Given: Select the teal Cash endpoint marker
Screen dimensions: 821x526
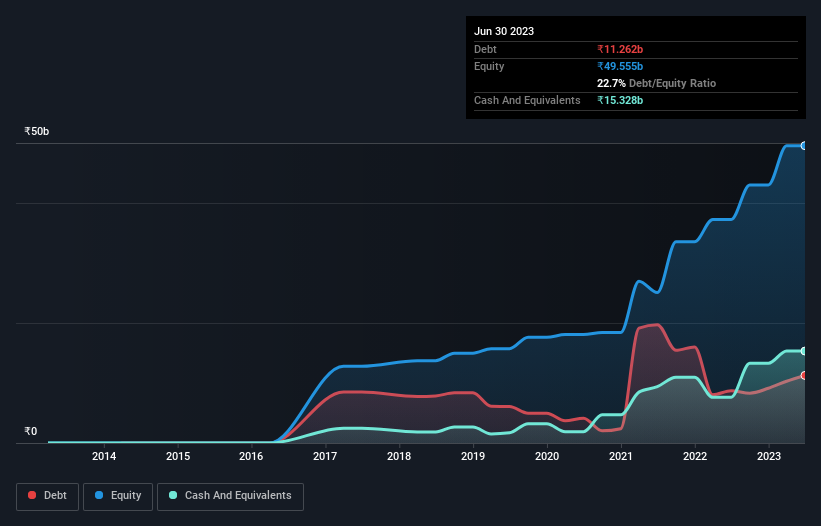Looking at the screenshot, I should (804, 351).
